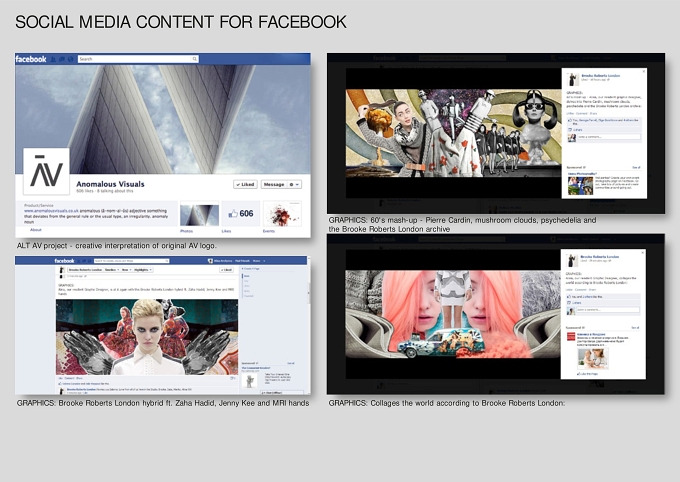
Task: Click comment input in 60's mash-up viewer
Action: coord(609,137)
